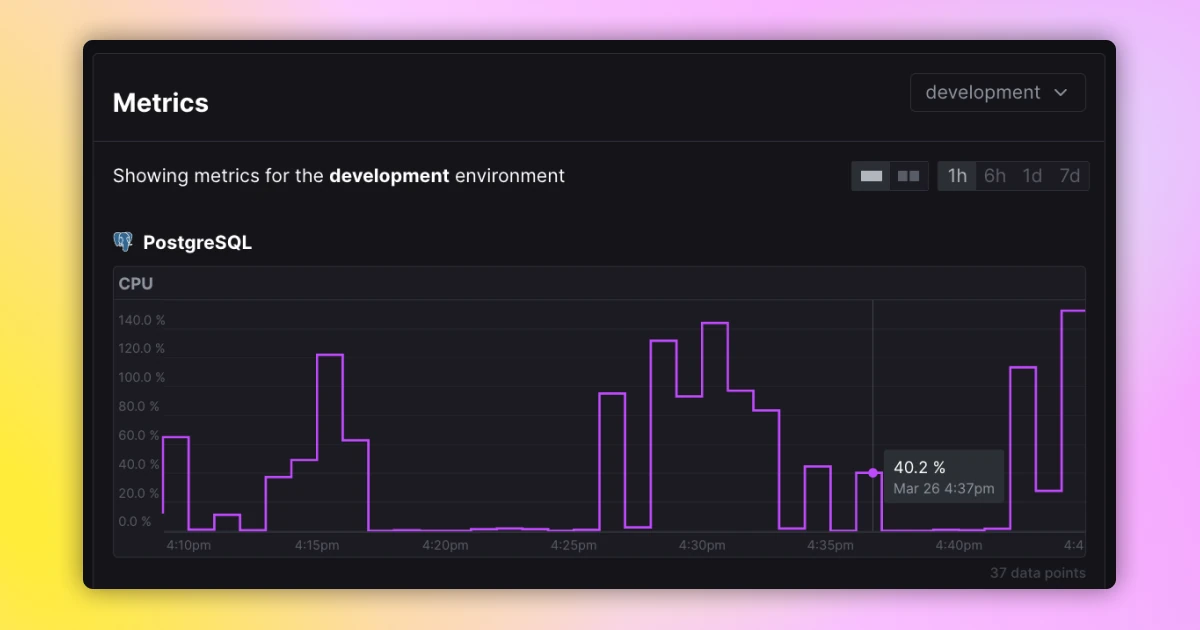
Task: Click the 20.0 % axis label
Action: point(139,494)
